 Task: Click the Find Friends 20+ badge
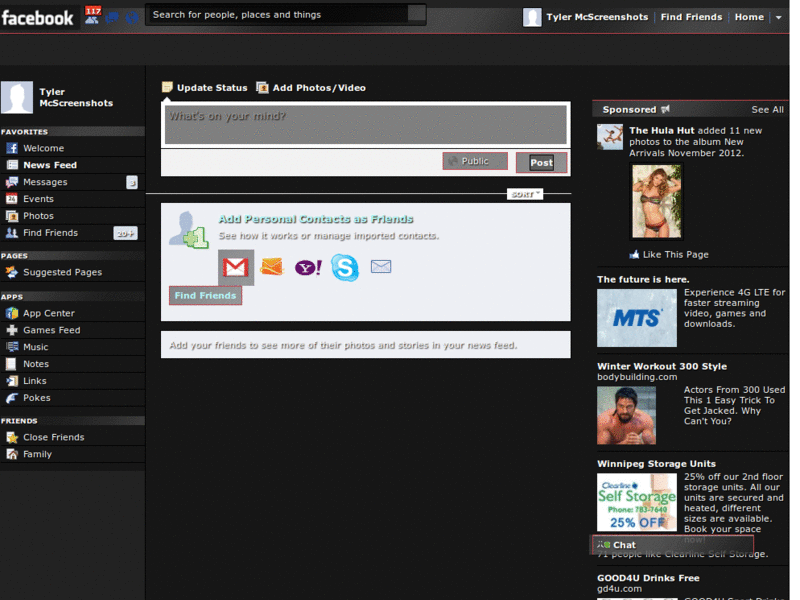click(x=125, y=233)
